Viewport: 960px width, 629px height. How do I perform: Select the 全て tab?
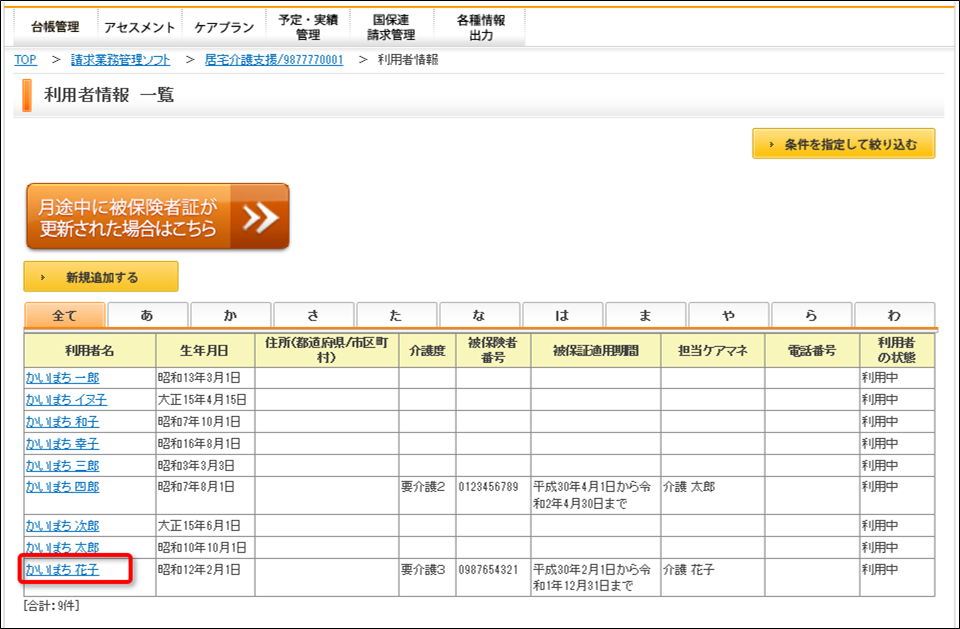(x=65, y=315)
